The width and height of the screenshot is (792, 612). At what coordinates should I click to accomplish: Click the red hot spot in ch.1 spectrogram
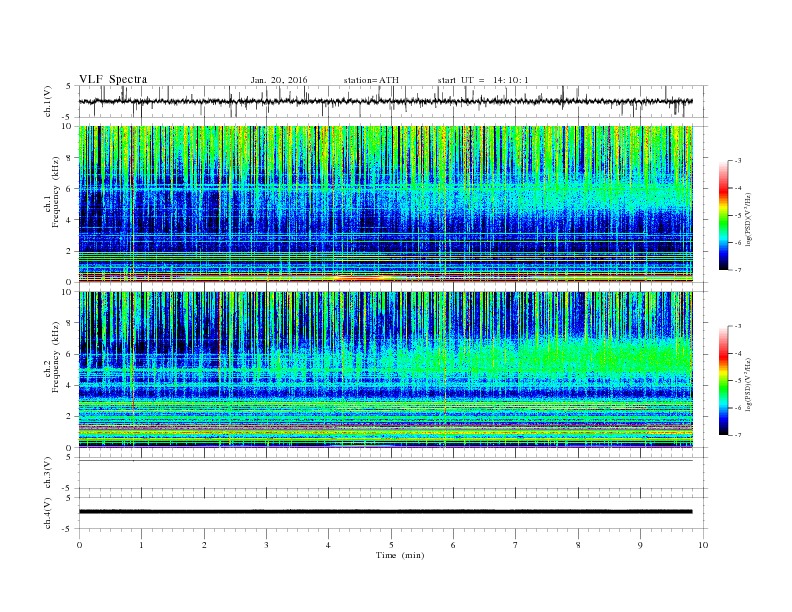361,277
